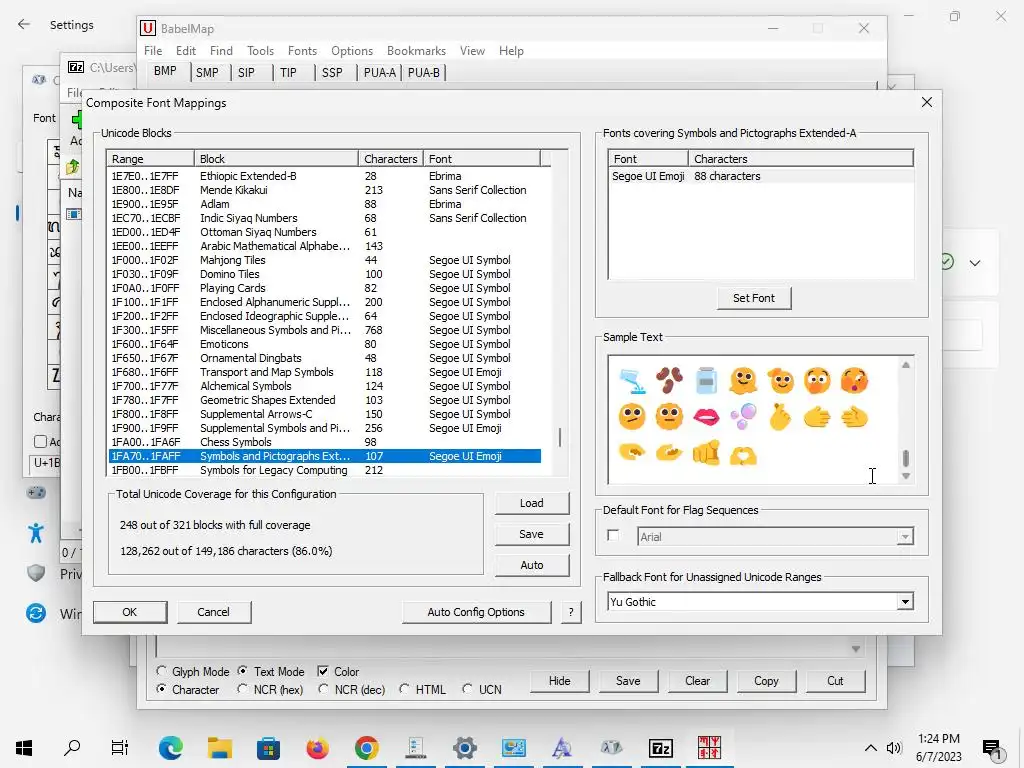Image resolution: width=1024 pixels, height=768 pixels.
Task: Select the NCR (hex) radio button
Action: pos(242,689)
